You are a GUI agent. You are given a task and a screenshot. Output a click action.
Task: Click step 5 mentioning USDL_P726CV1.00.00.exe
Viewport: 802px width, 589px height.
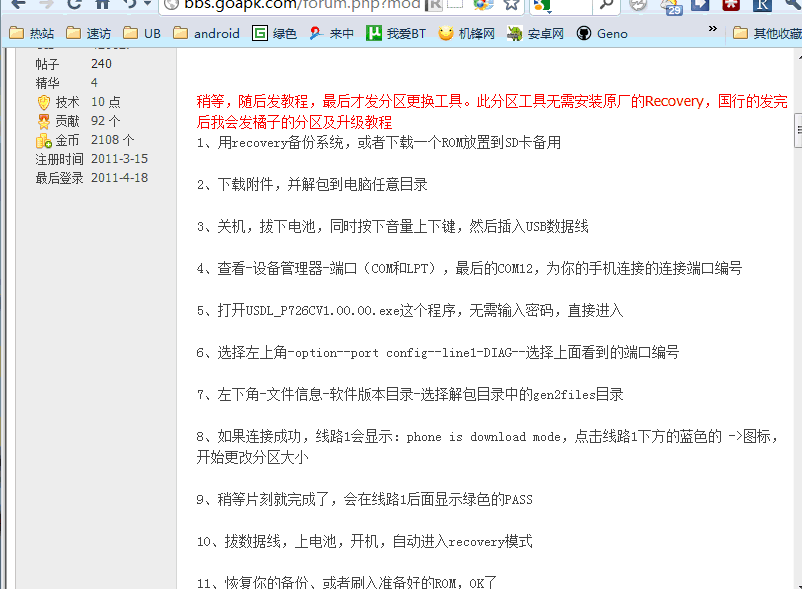[410, 310]
